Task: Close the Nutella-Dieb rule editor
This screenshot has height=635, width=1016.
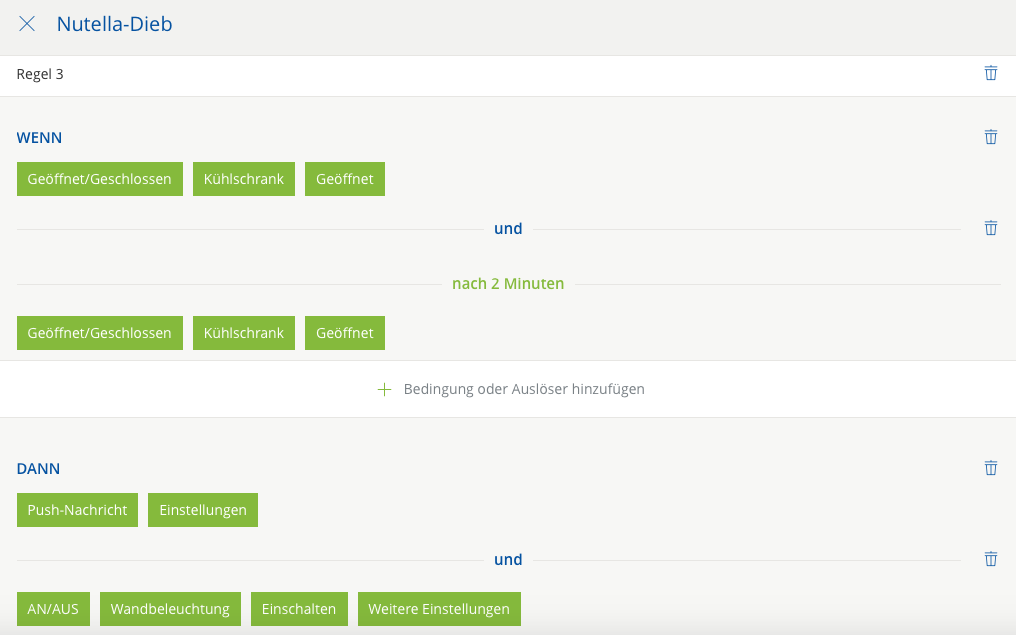Action: tap(27, 24)
